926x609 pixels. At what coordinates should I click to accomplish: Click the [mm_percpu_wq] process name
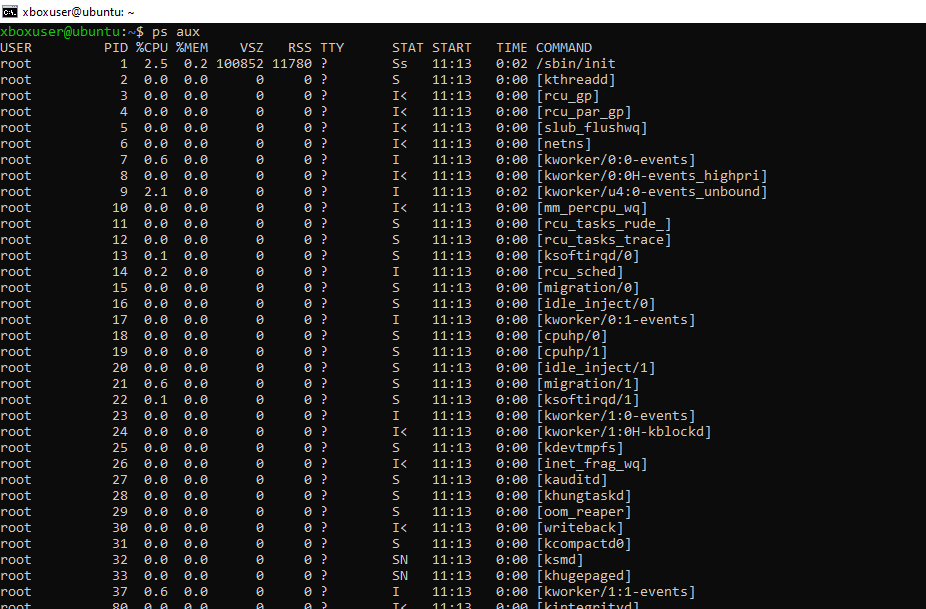click(592, 208)
